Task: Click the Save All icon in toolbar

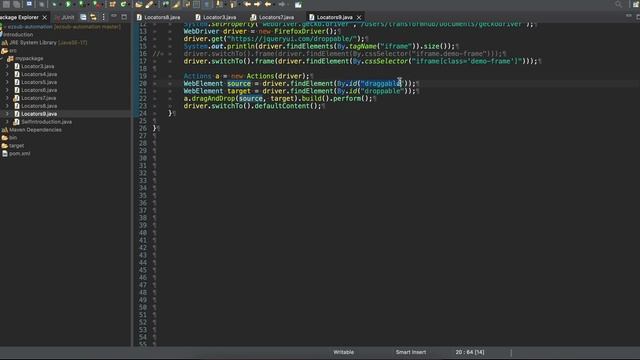Action: tap(16, 4)
